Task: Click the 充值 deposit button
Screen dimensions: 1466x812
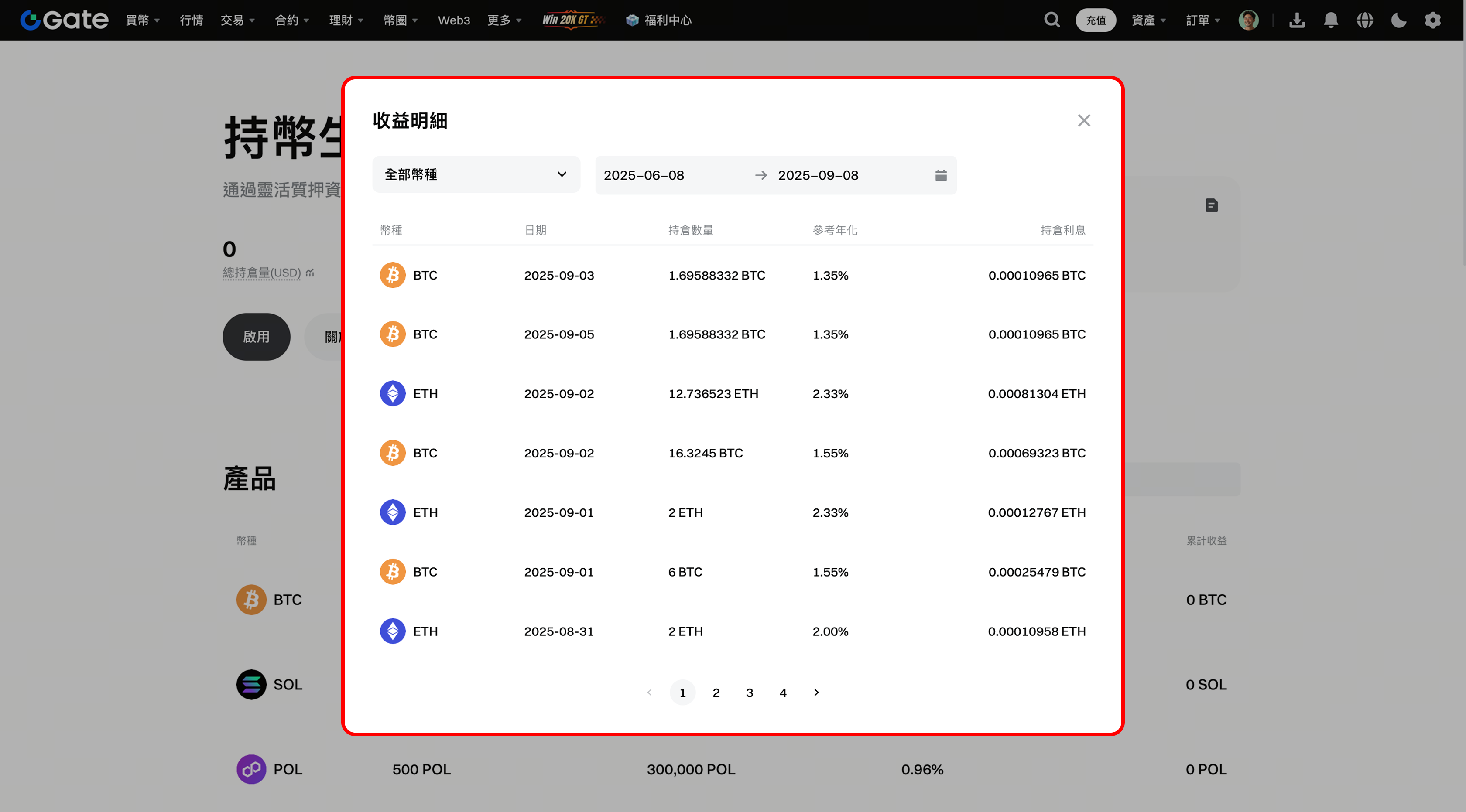Action: (1096, 20)
